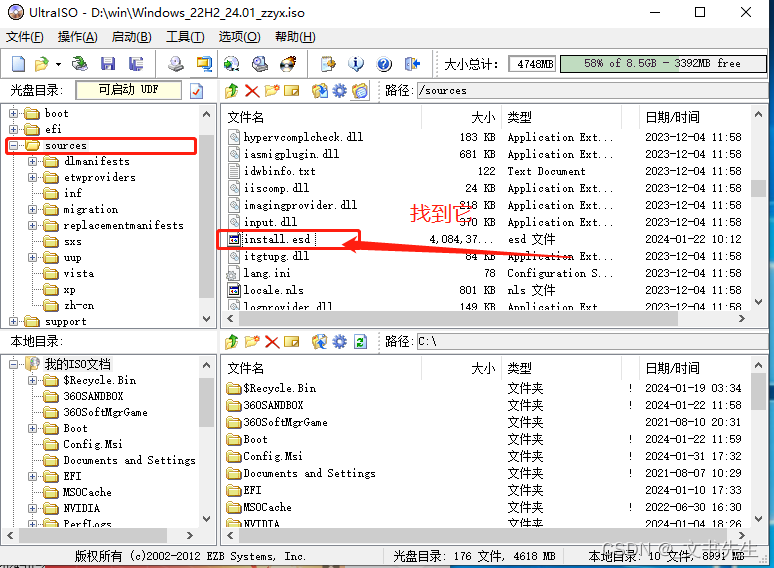Click hide local browser icon in disc toolbar
This screenshot has width=774, height=568.
tap(360, 91)
